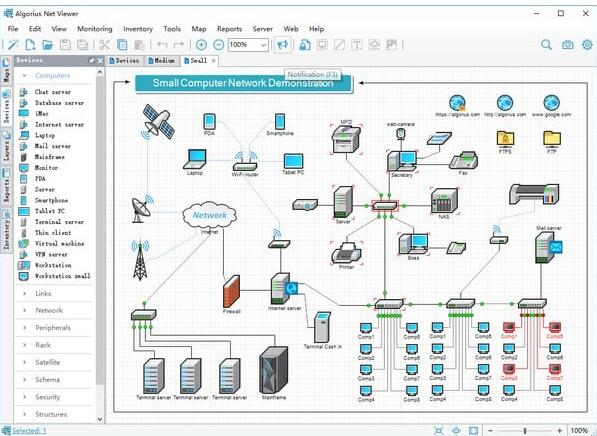Switch to the Medium tab
The image size is (597, 436).
[162, 61]
